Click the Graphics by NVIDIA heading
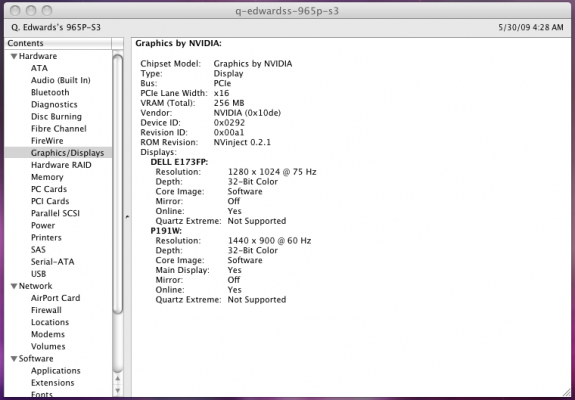The width and height of the screenshot is (575, 400). pyautogui.click(x=179, y=43)
